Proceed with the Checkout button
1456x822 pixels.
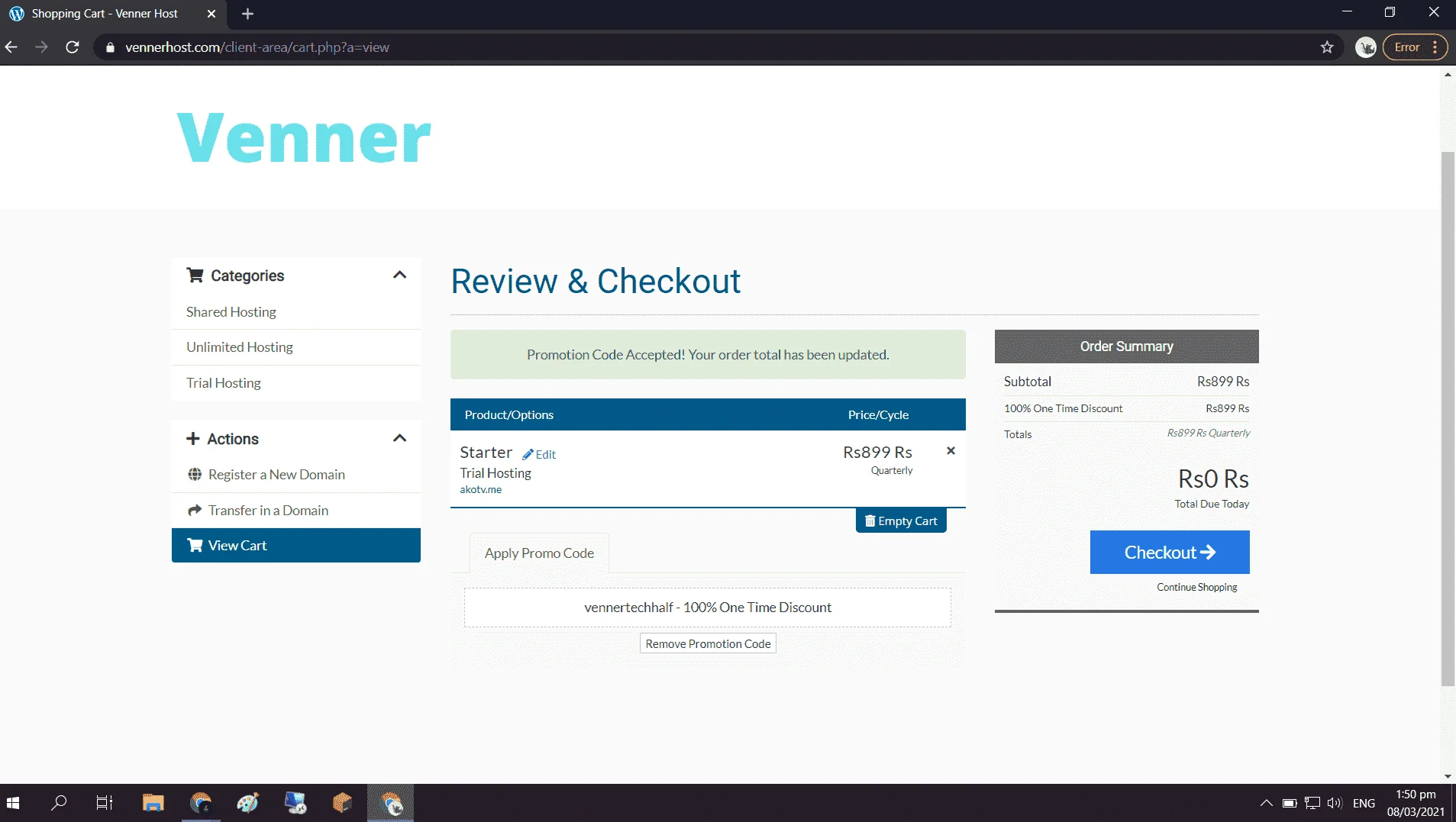pos(1170,552)
